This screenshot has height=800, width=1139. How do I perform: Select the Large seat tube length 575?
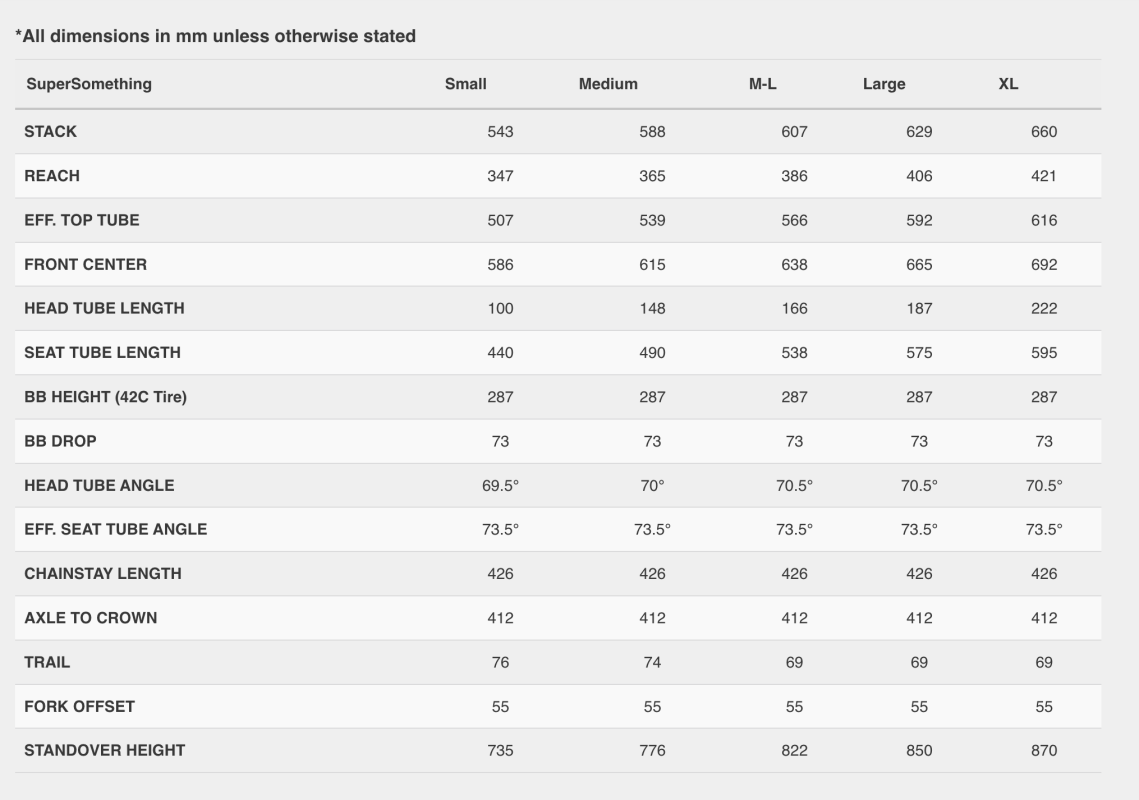(919, 353)
